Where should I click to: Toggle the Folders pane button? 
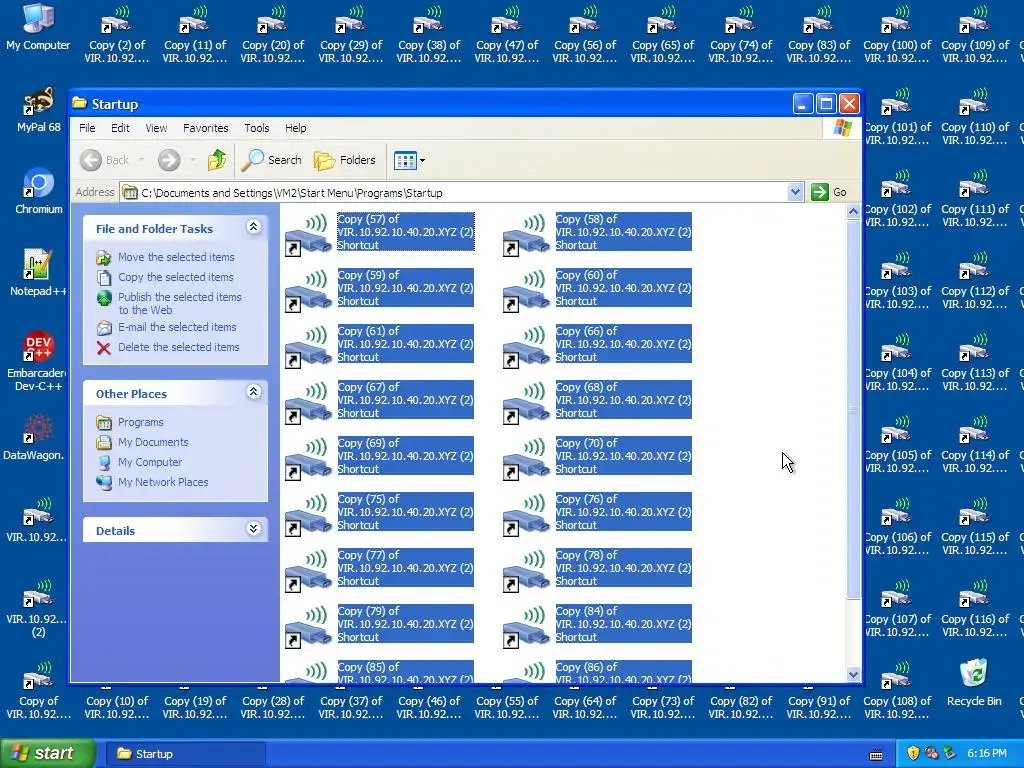[345, 160]
